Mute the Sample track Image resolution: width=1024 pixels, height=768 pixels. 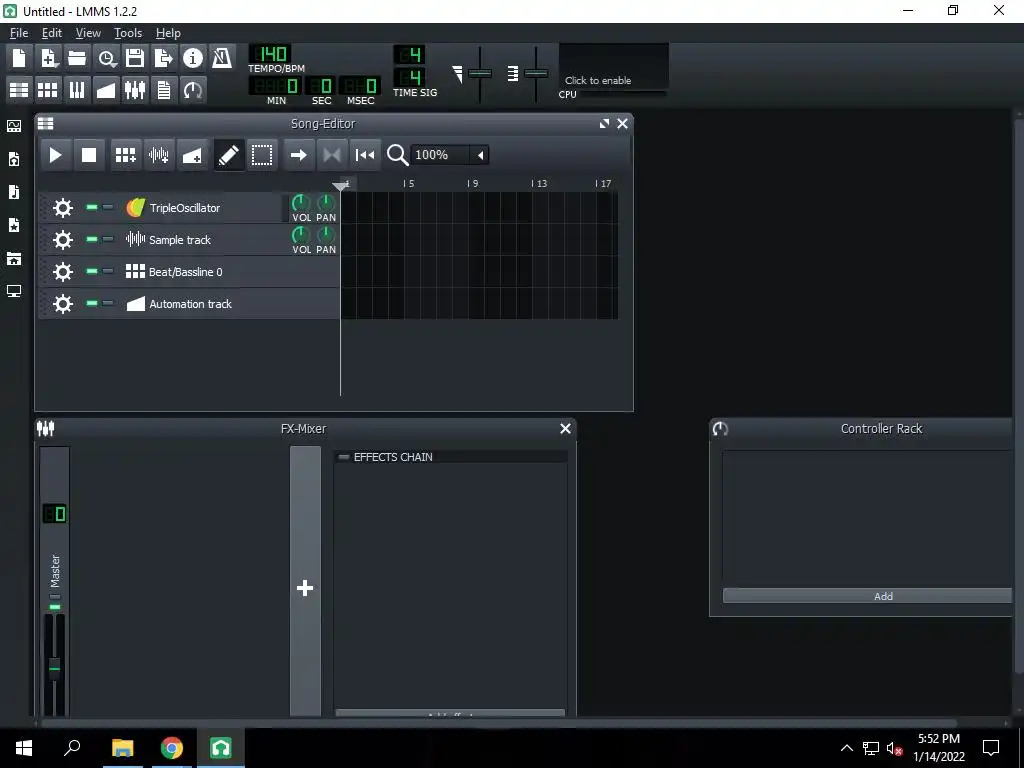click(x=92, y=240)
